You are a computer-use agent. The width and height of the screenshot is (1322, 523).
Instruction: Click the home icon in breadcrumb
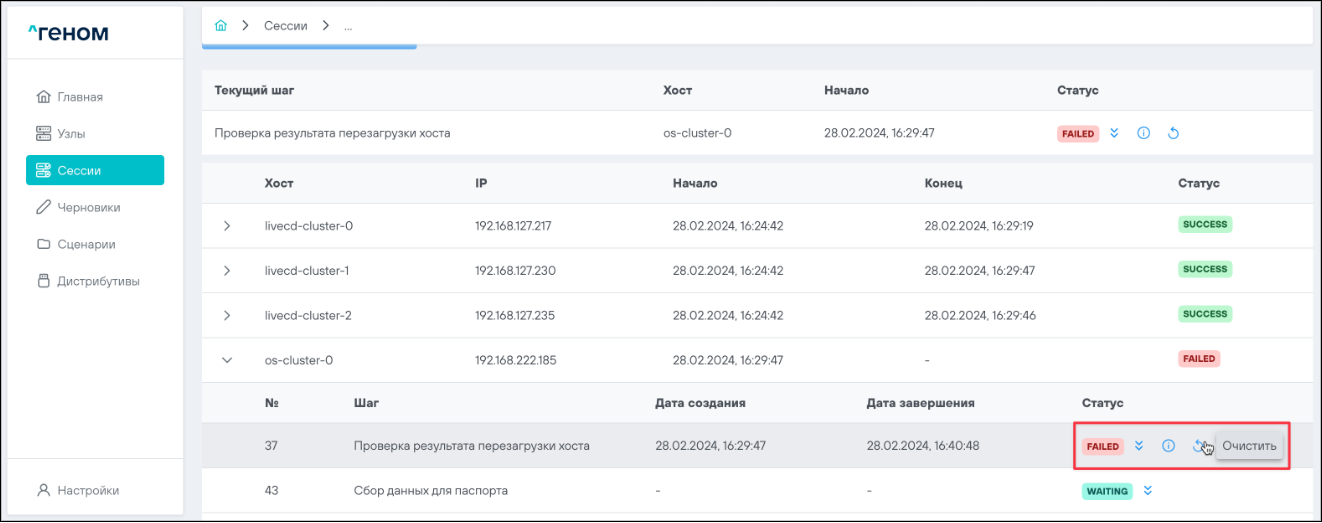click(221, 25)
